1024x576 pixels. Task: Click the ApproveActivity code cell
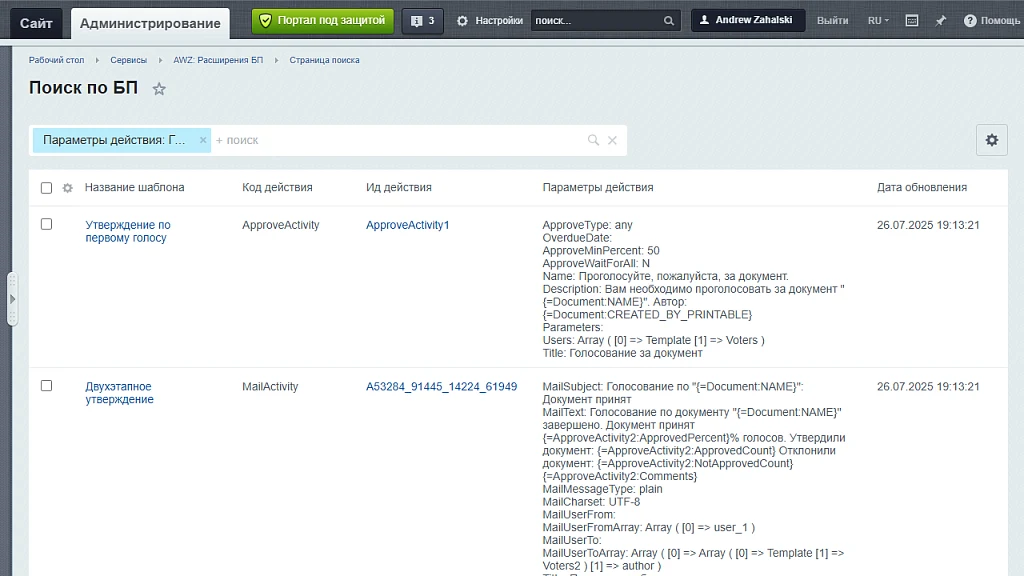point(281,225)
